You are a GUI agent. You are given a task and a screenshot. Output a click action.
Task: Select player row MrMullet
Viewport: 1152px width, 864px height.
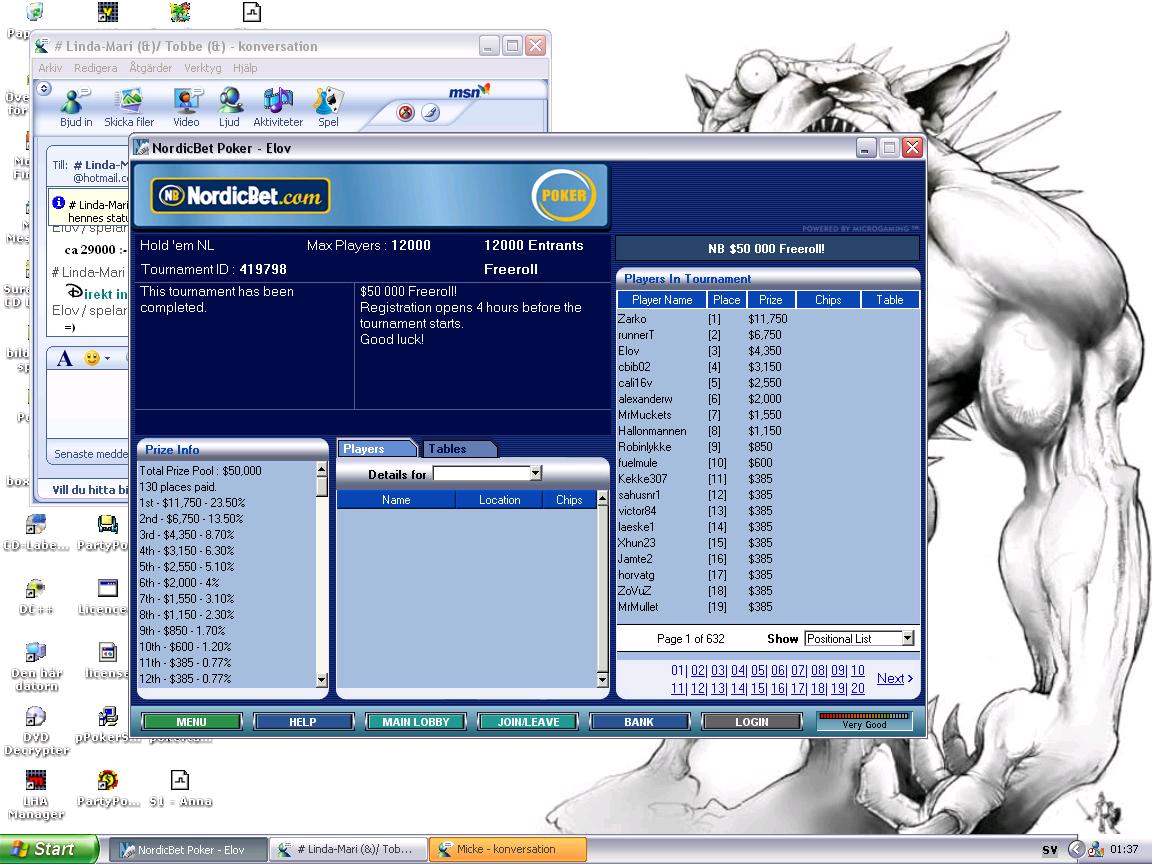coord(768,607)
